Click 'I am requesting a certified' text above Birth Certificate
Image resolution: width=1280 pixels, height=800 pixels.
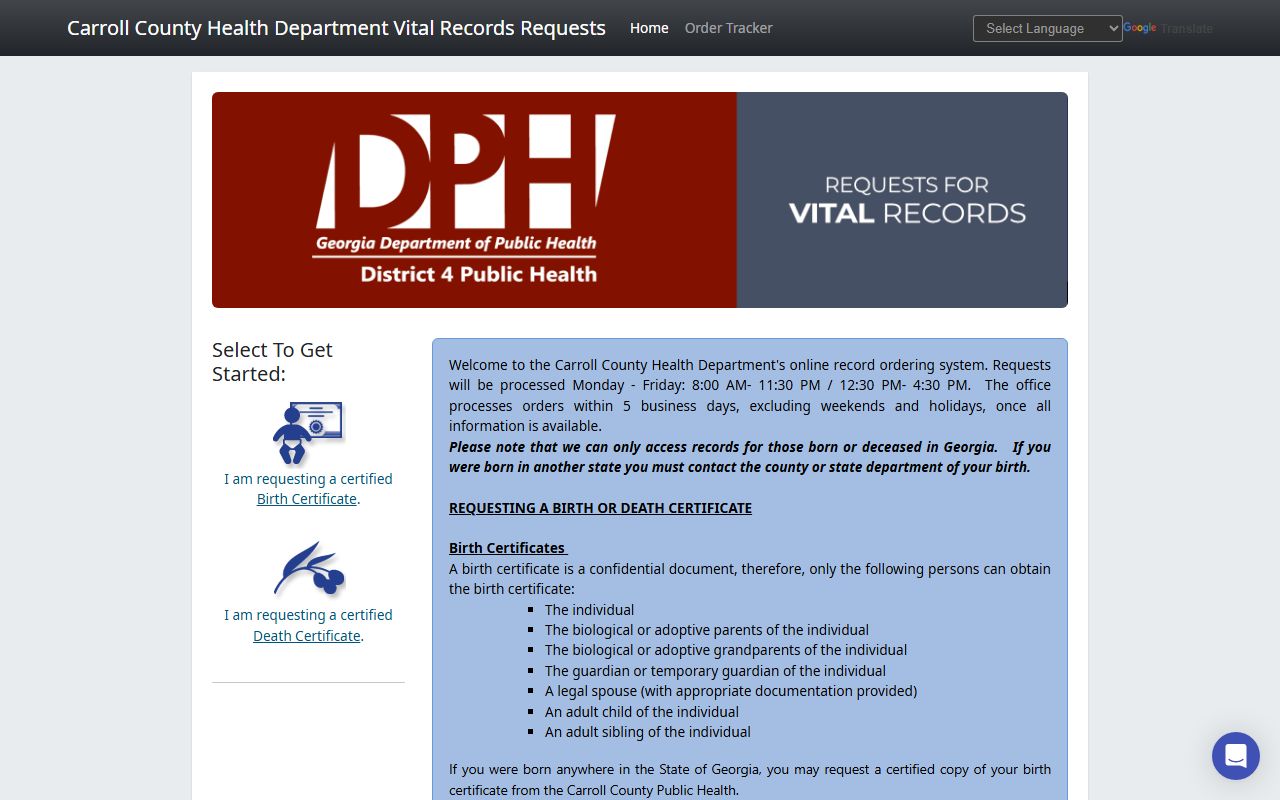tap(308, 479)
